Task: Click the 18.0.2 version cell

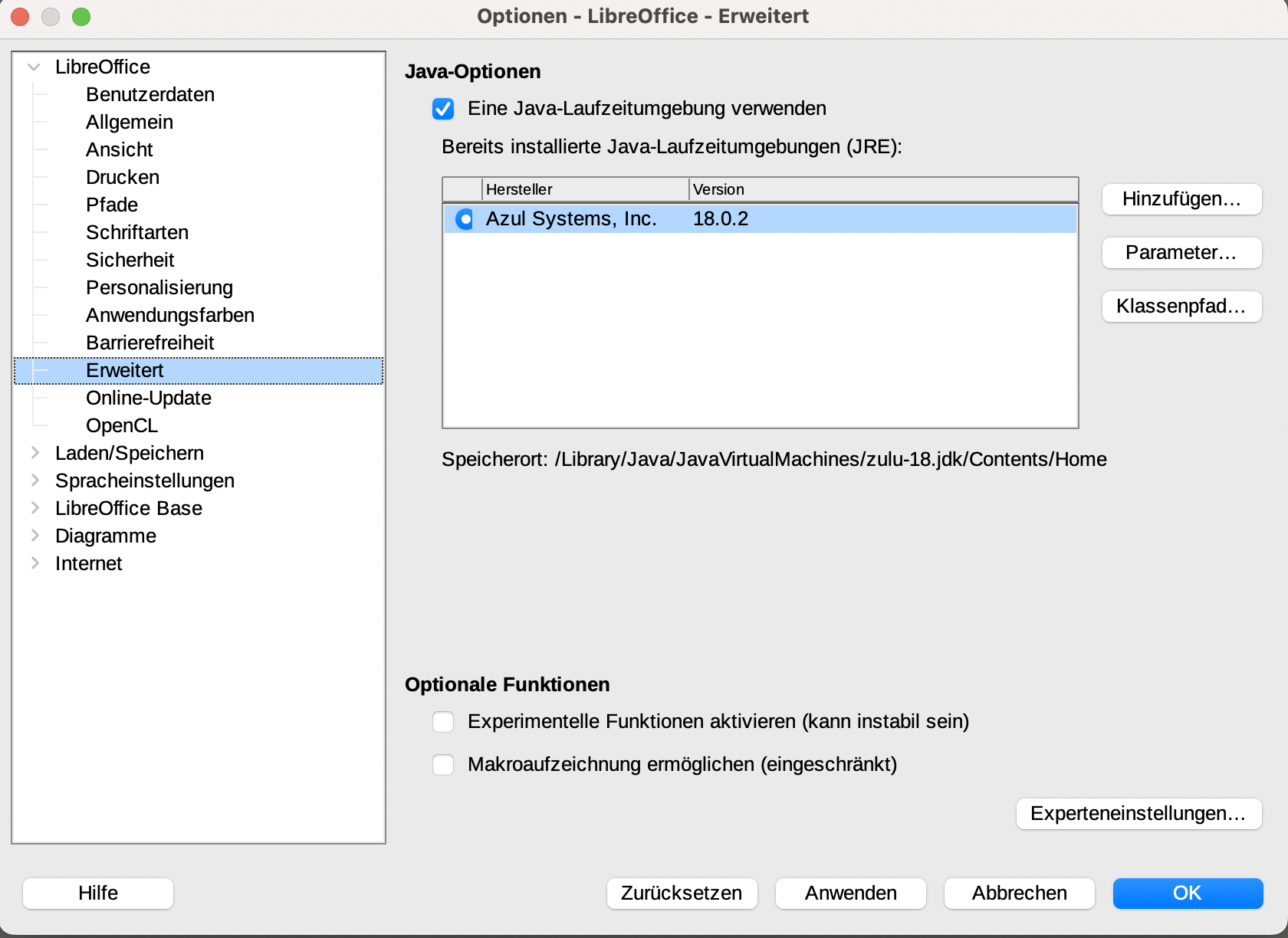Action: (721, 219)
